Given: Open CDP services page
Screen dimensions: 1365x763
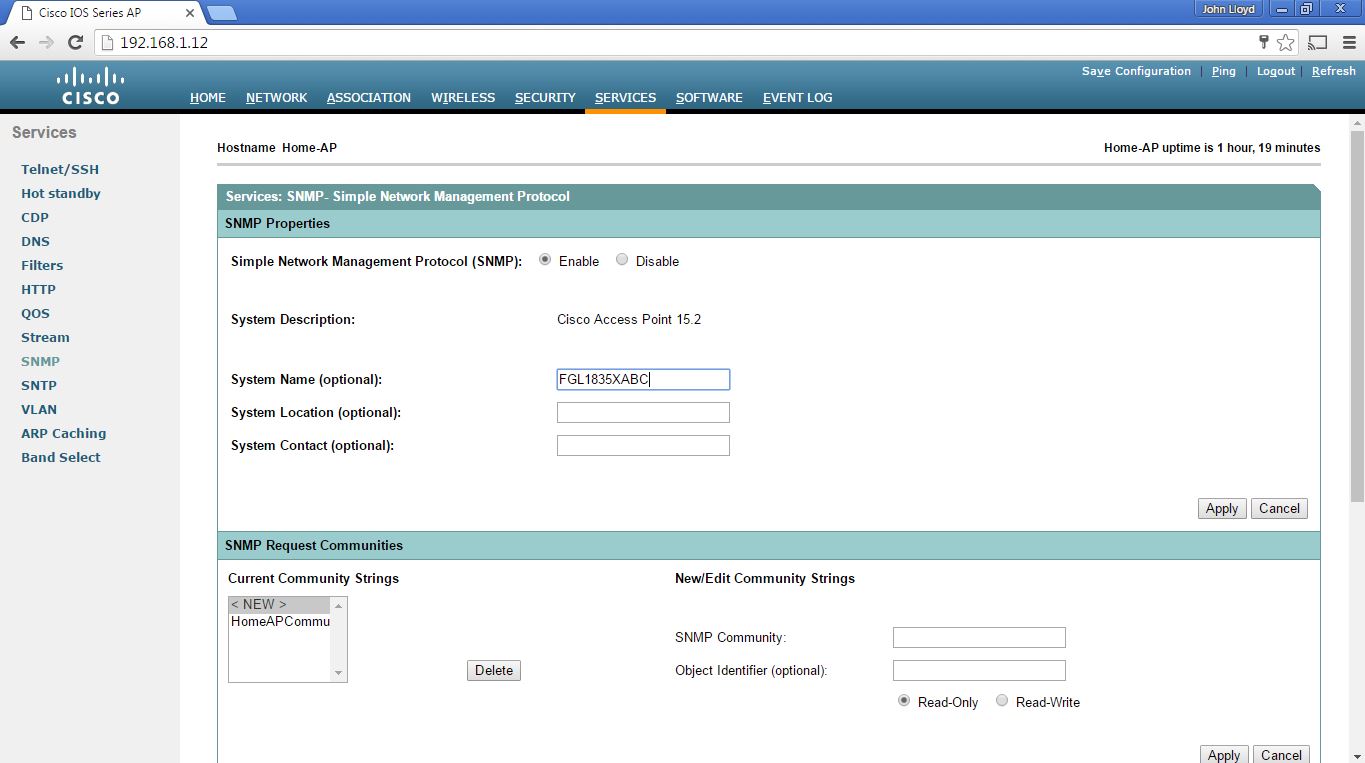Looking at the screenshot, I should [35, 217].
